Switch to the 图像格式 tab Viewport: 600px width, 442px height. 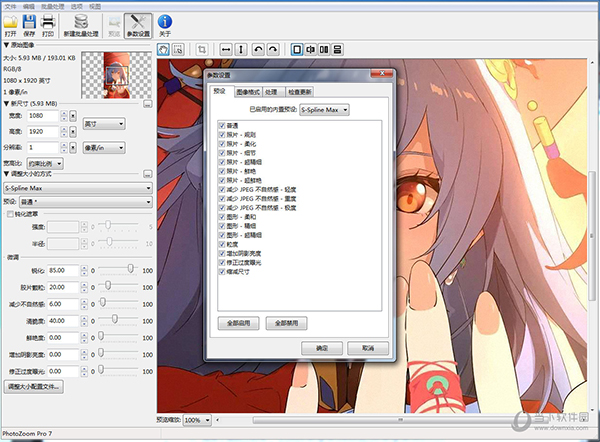coord(248,92)
